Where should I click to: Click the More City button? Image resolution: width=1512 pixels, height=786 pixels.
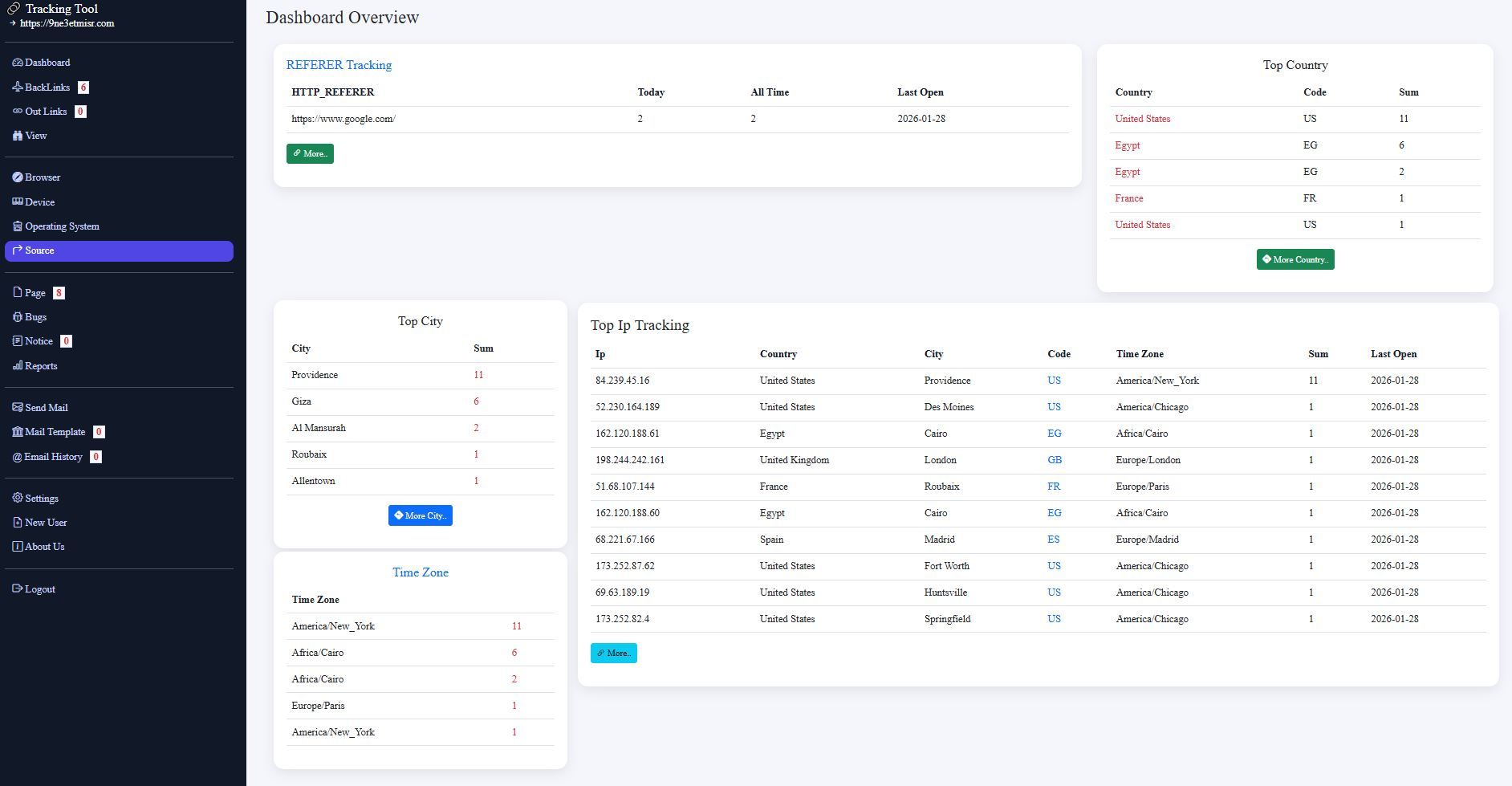tap(421, 515)
